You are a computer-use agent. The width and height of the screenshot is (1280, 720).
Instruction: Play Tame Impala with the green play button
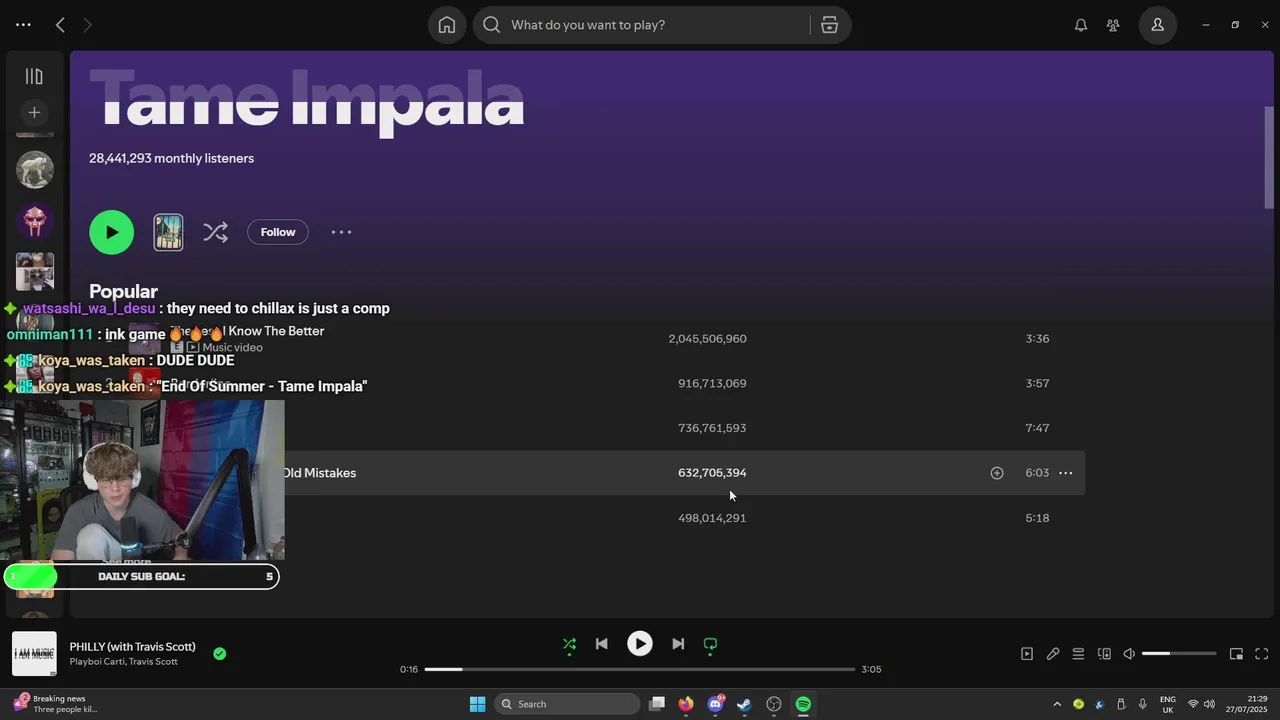(x=111, y=232)
